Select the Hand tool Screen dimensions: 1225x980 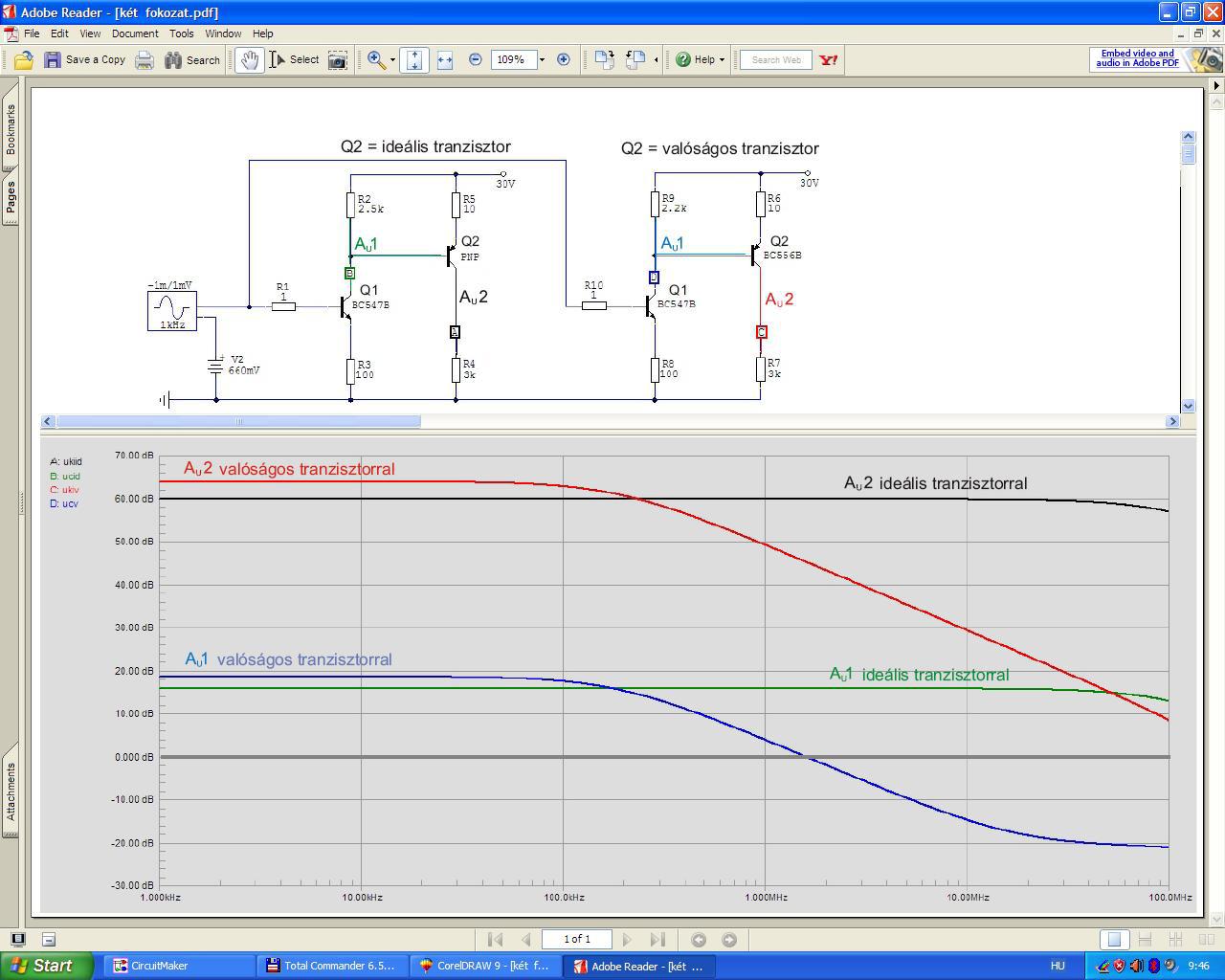(250, 60)
